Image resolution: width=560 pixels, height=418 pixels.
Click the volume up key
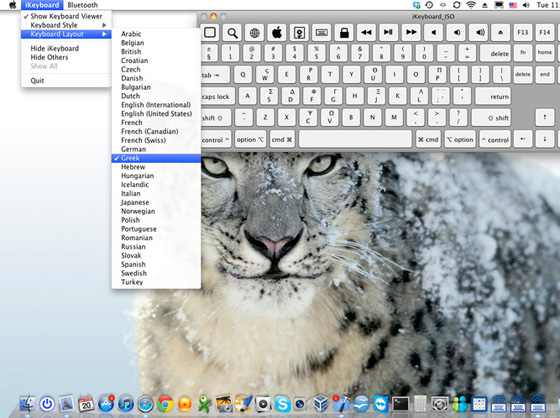(x=479, y=33)
